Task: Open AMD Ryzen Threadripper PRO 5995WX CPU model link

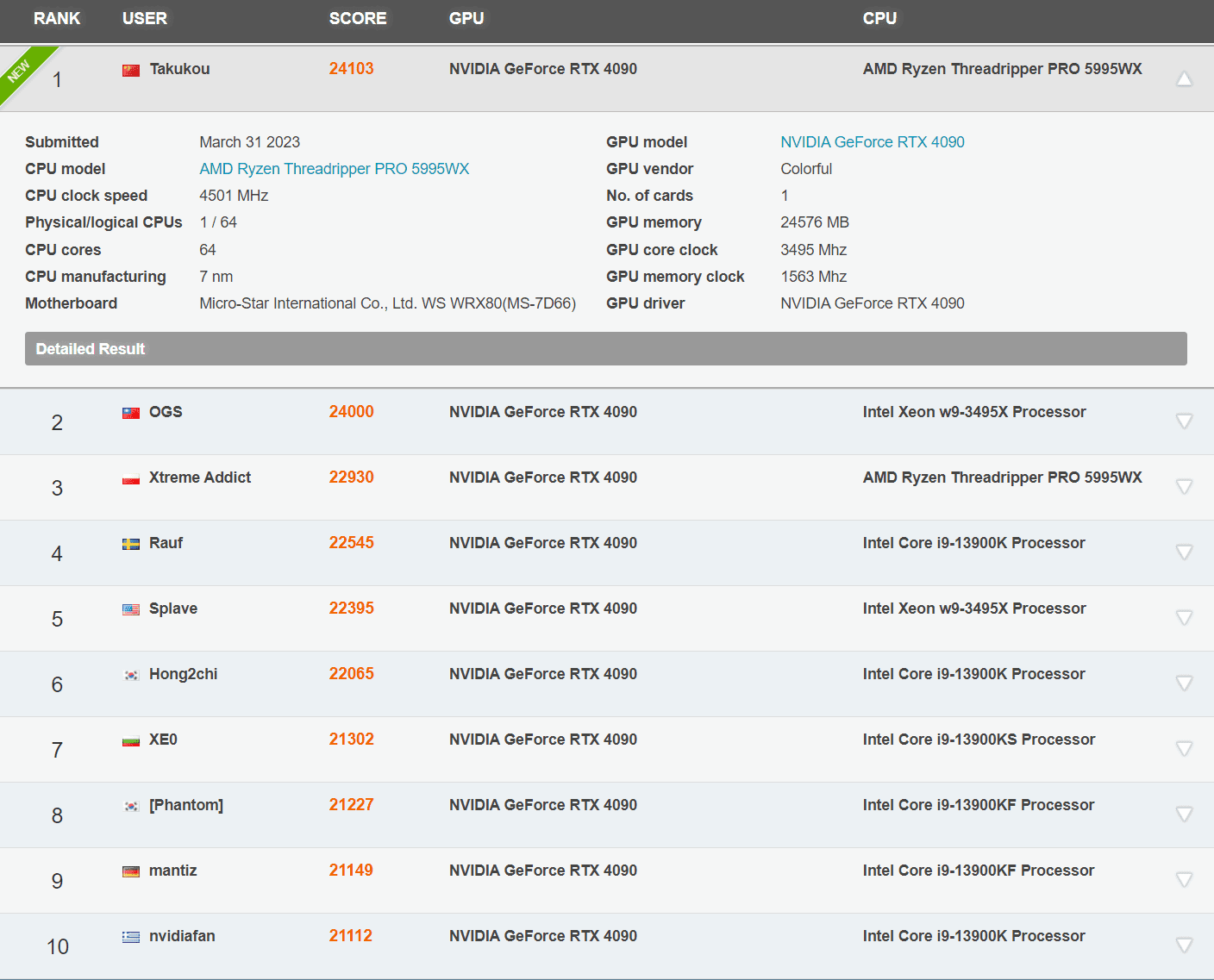Action: pos(335,169)
